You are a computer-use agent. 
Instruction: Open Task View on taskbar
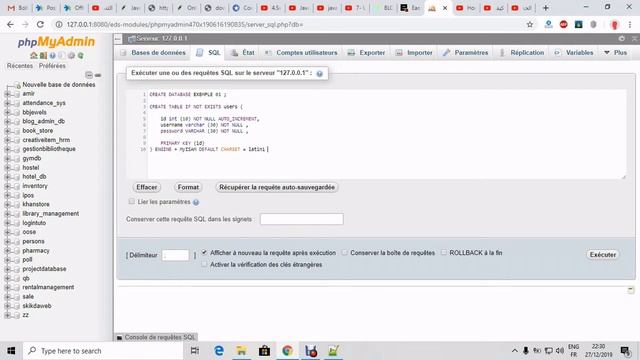[195, 351]
